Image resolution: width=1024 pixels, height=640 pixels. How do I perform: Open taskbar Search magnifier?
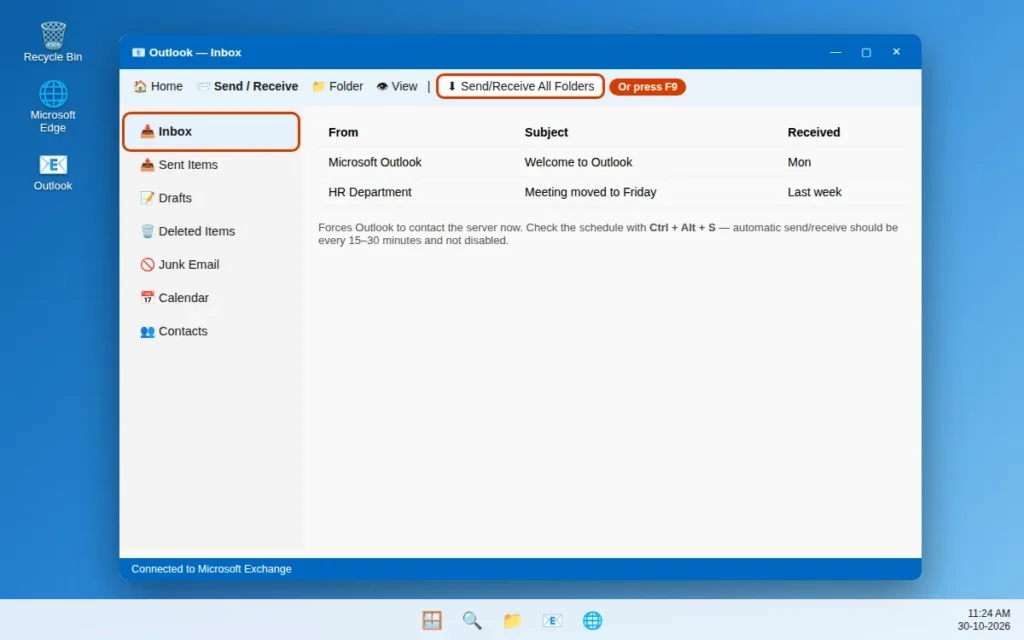coord(472,620)
